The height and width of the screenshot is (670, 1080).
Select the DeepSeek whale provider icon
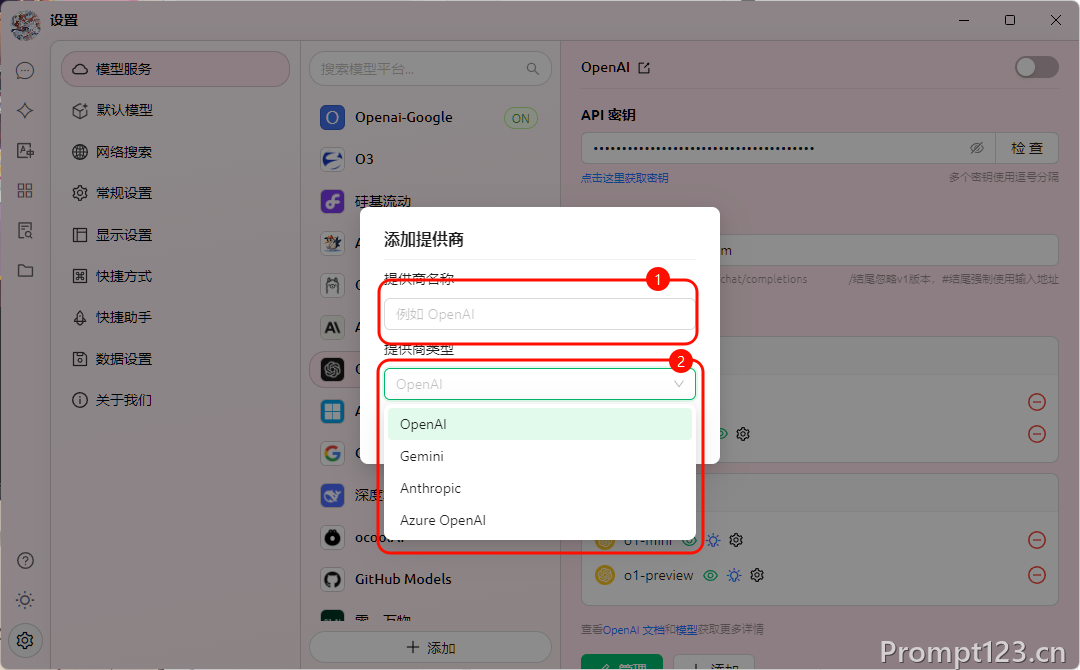click(332, 495)
